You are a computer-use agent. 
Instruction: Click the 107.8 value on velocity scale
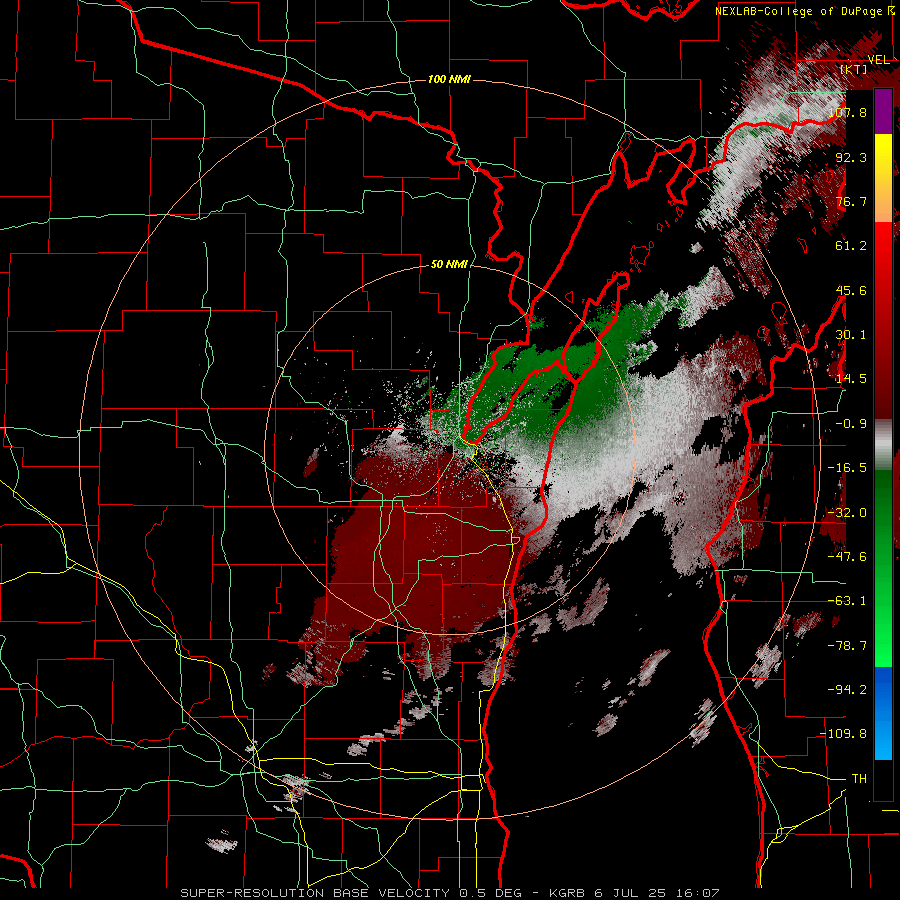click(848, 112)
